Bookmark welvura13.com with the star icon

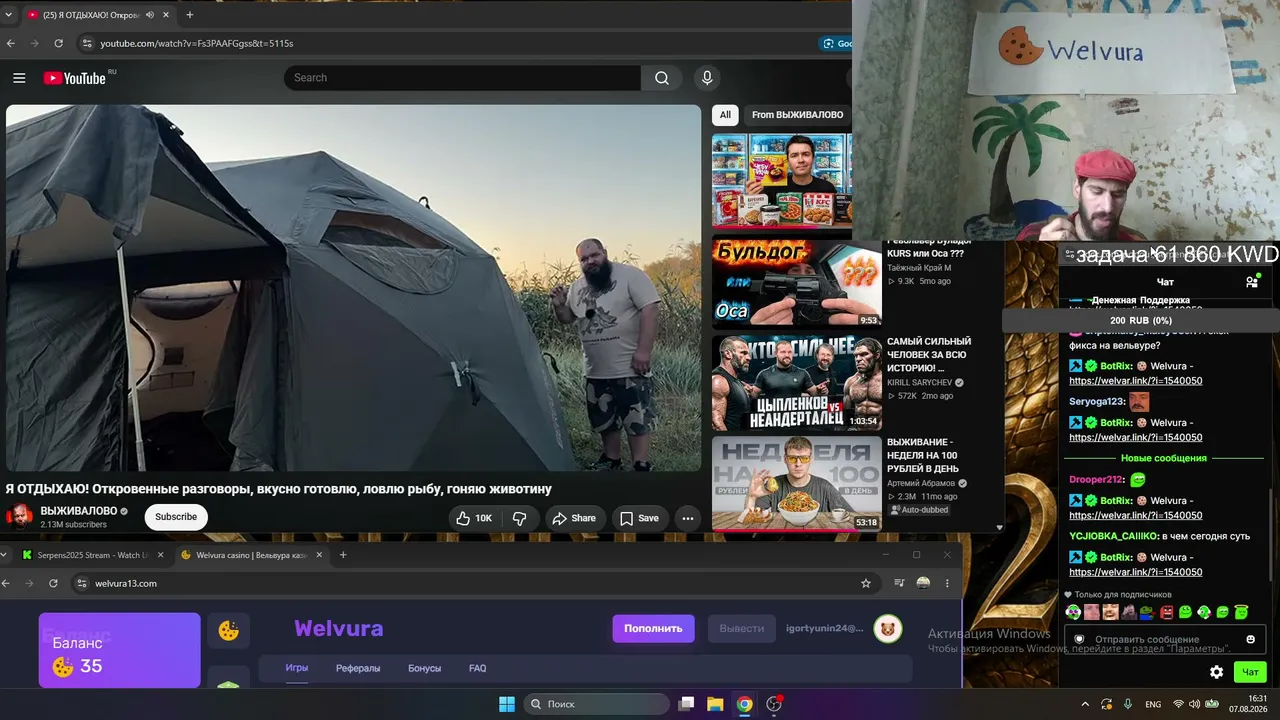pyautogui.click(x=866, y=583)
